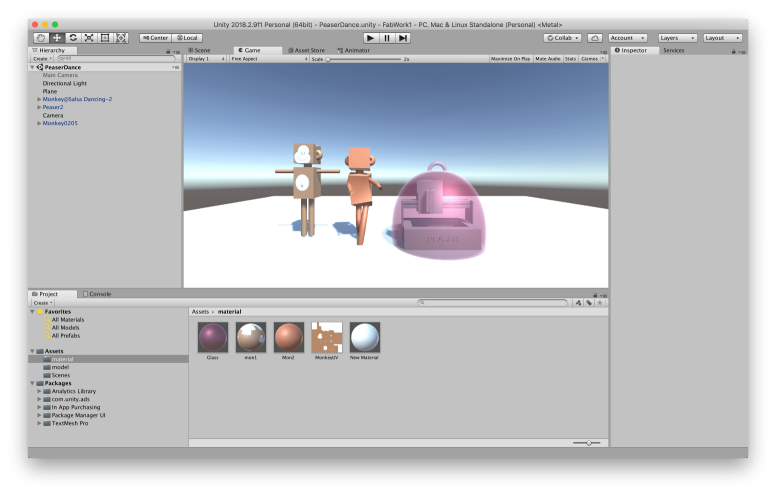Open the Project Create dropdown
The image size is (776, 495).
click(x=43, y=302)
